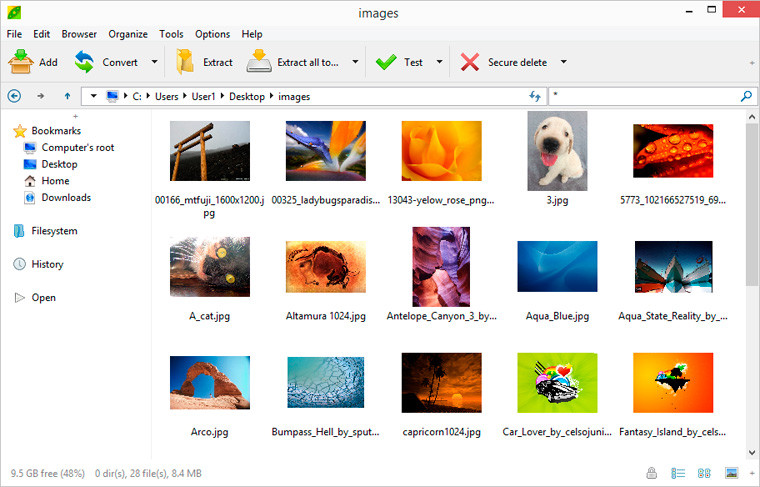
Task: Switch to details list view
Action: 678,472
